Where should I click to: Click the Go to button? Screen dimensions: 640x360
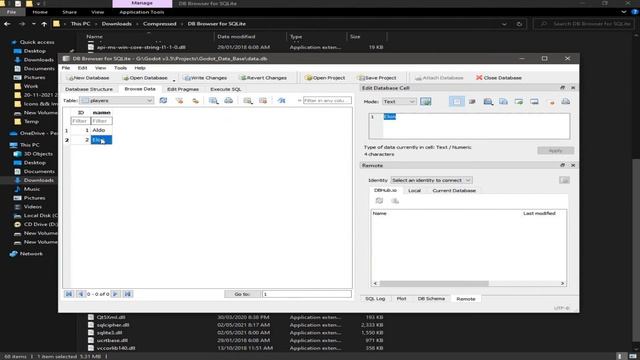pos(242,294)
